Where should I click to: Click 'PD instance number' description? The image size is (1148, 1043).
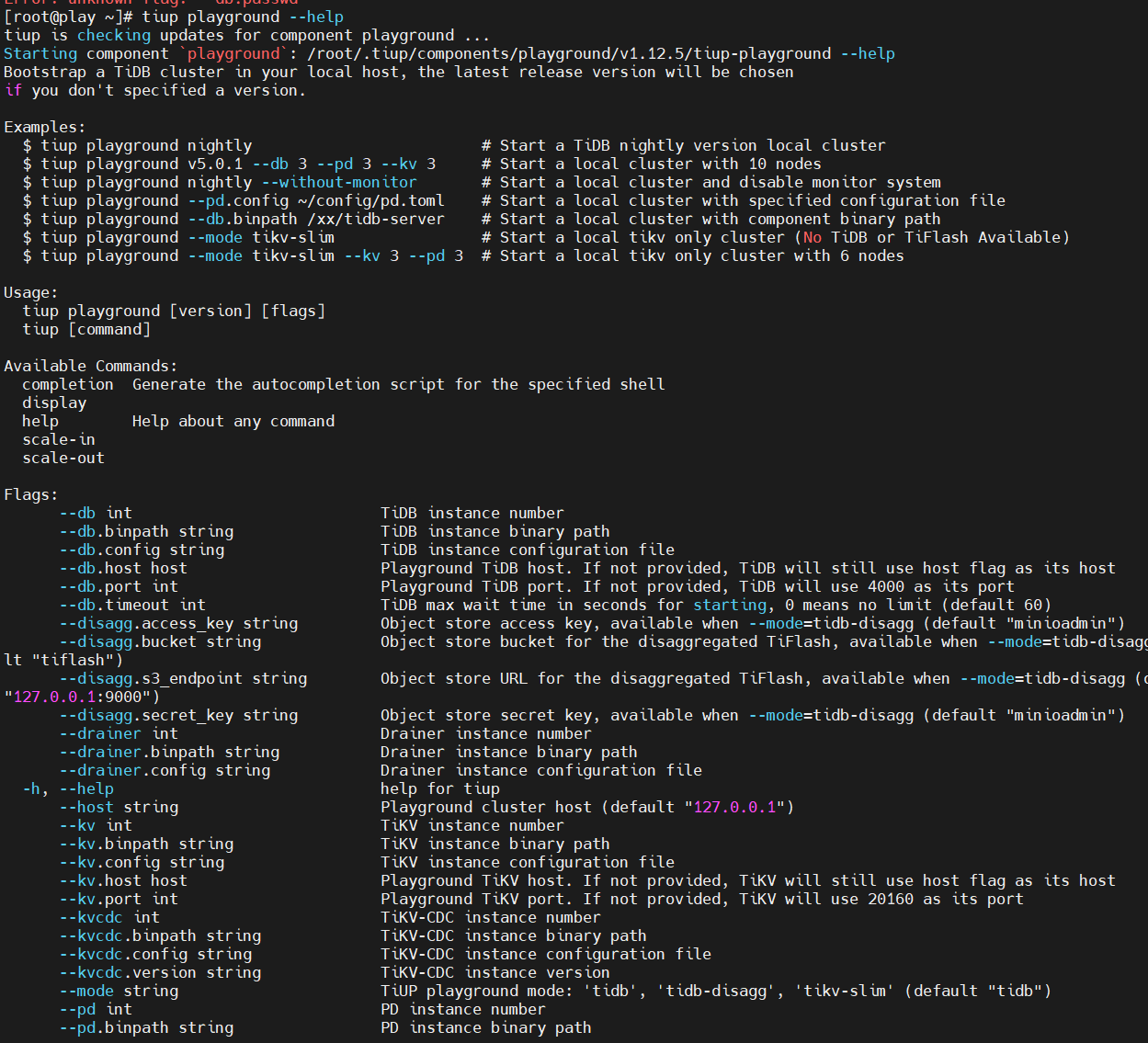click(x=463, y=1009)
